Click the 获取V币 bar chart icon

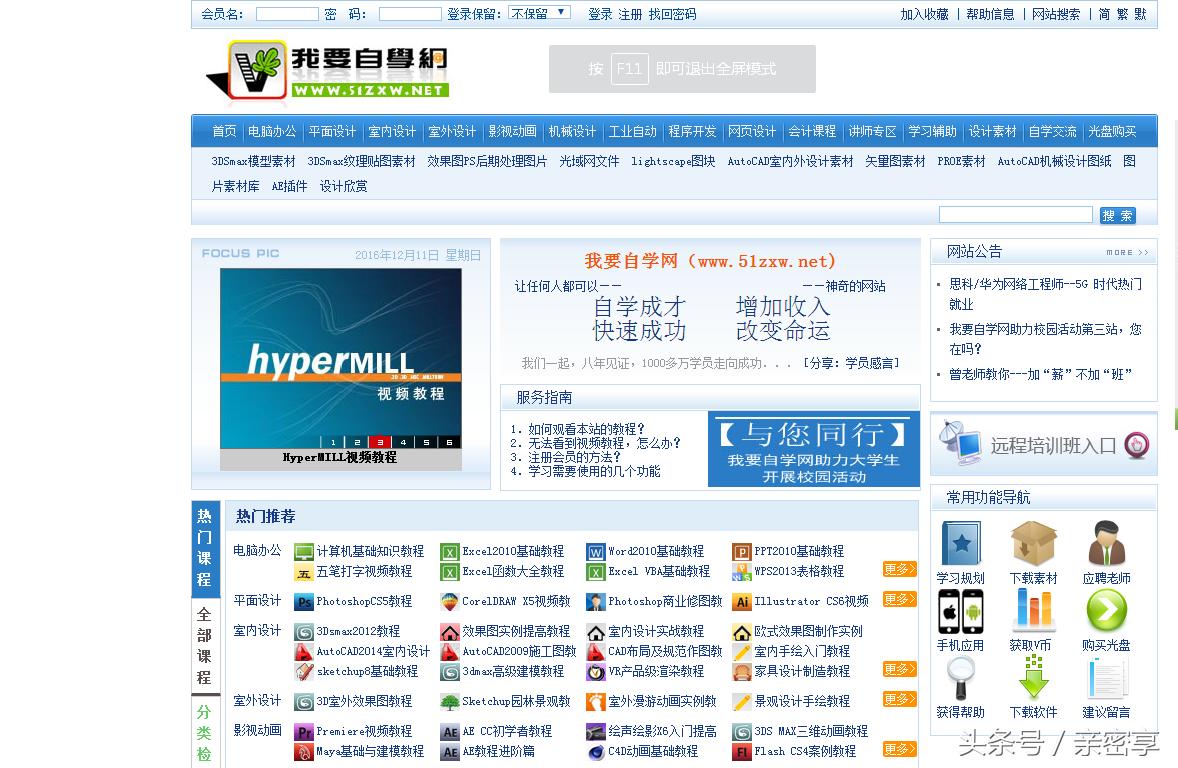1033,609
